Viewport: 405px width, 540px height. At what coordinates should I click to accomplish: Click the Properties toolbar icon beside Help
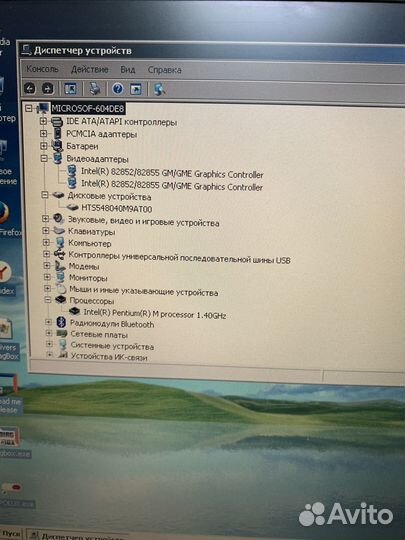click(136, 90)
